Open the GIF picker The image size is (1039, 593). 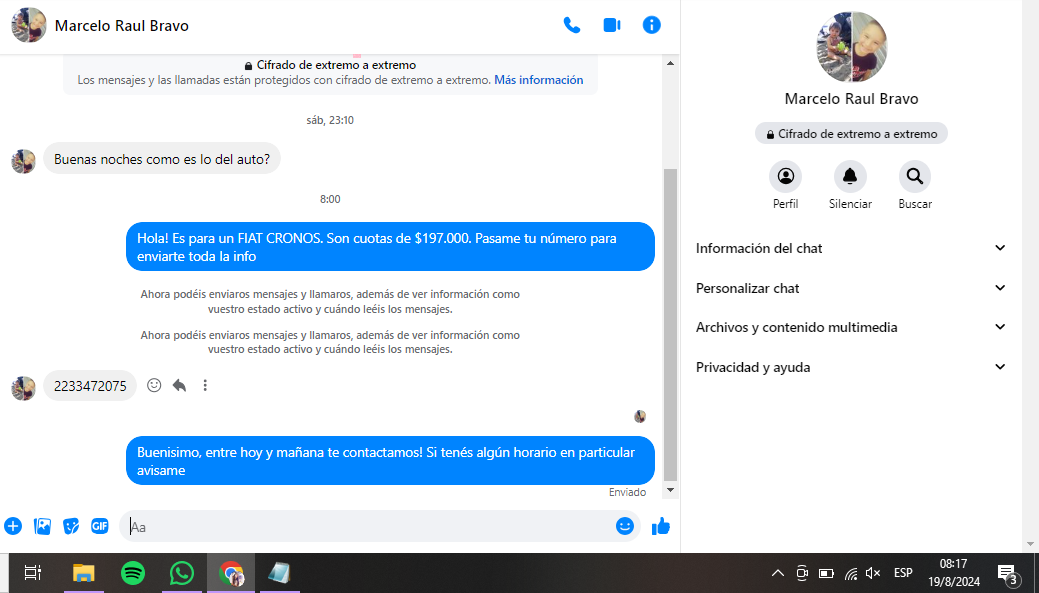pos(99,526)
